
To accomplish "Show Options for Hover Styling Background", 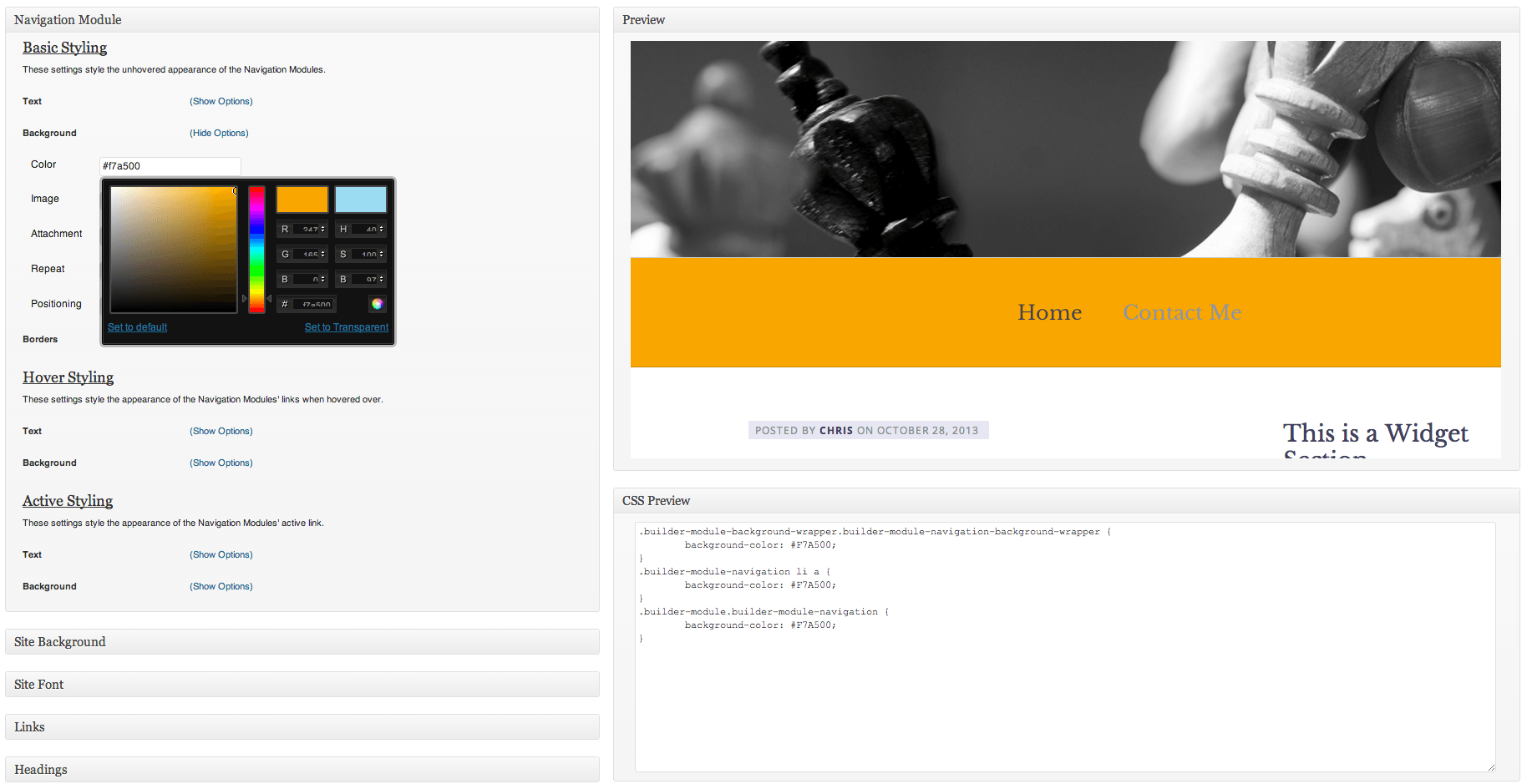I will pos(221,463).
